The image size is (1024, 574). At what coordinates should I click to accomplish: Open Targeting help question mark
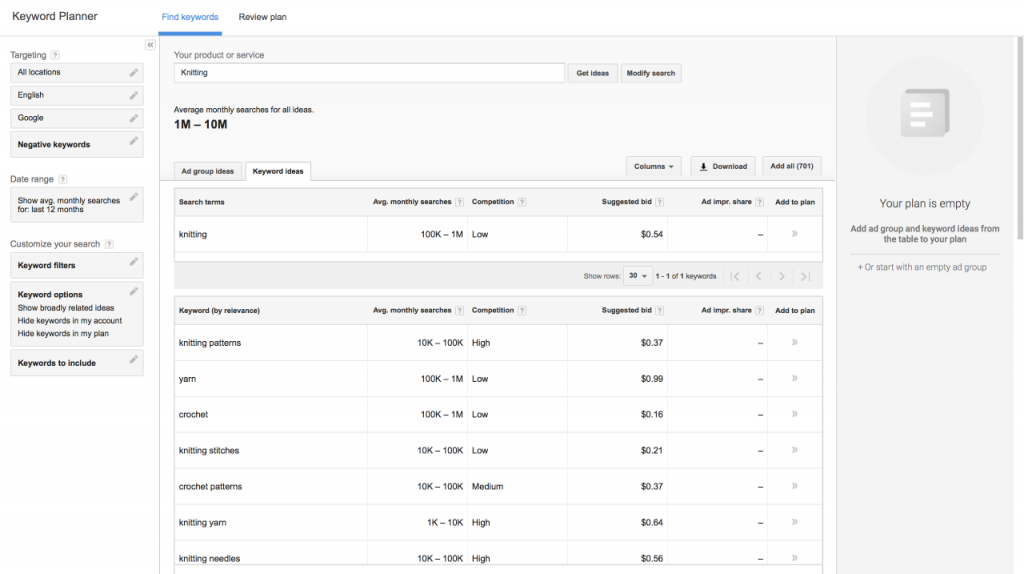(55, 56)
